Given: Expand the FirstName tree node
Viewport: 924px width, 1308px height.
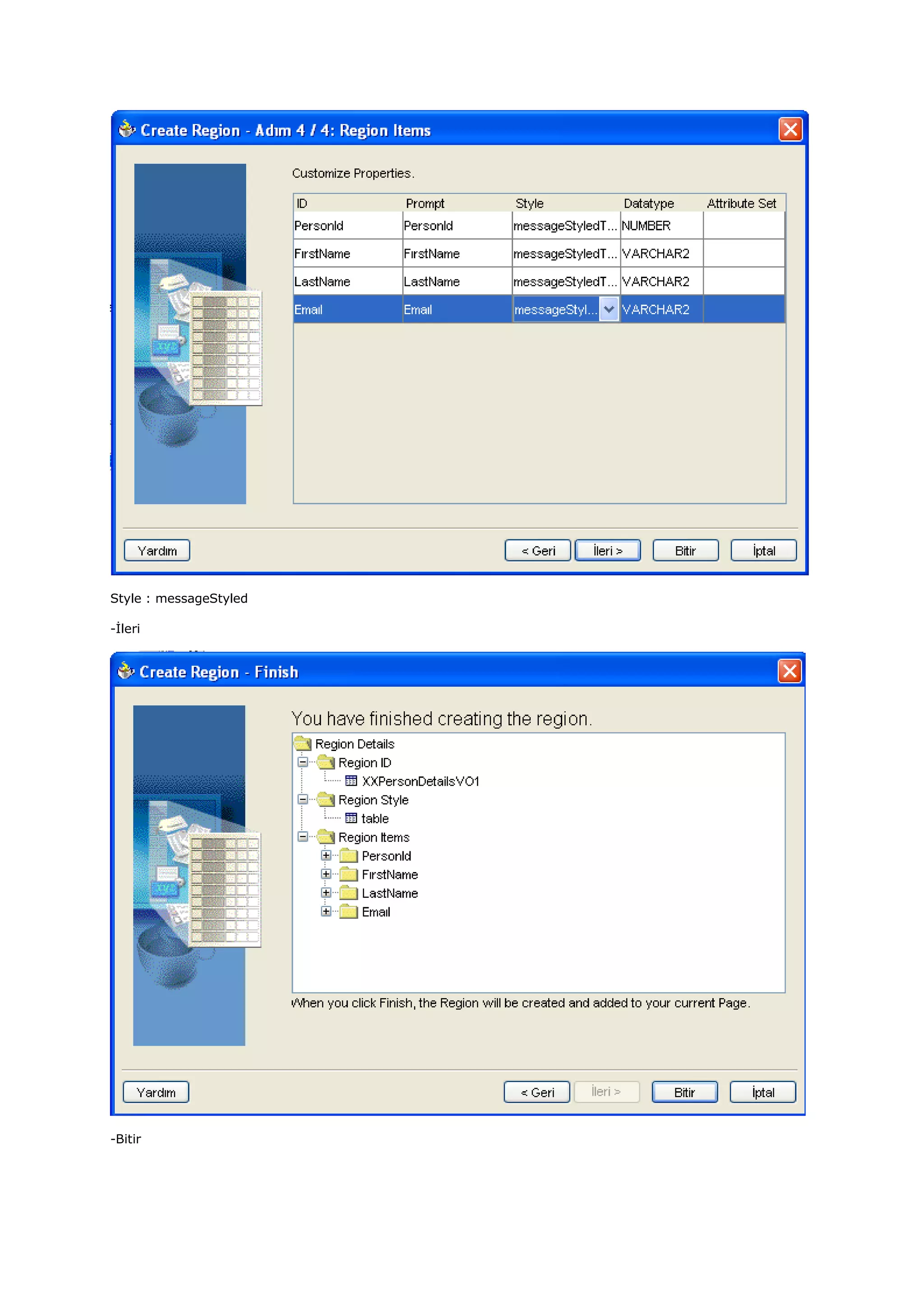Looking at the screenshot, I should (326, 874).
